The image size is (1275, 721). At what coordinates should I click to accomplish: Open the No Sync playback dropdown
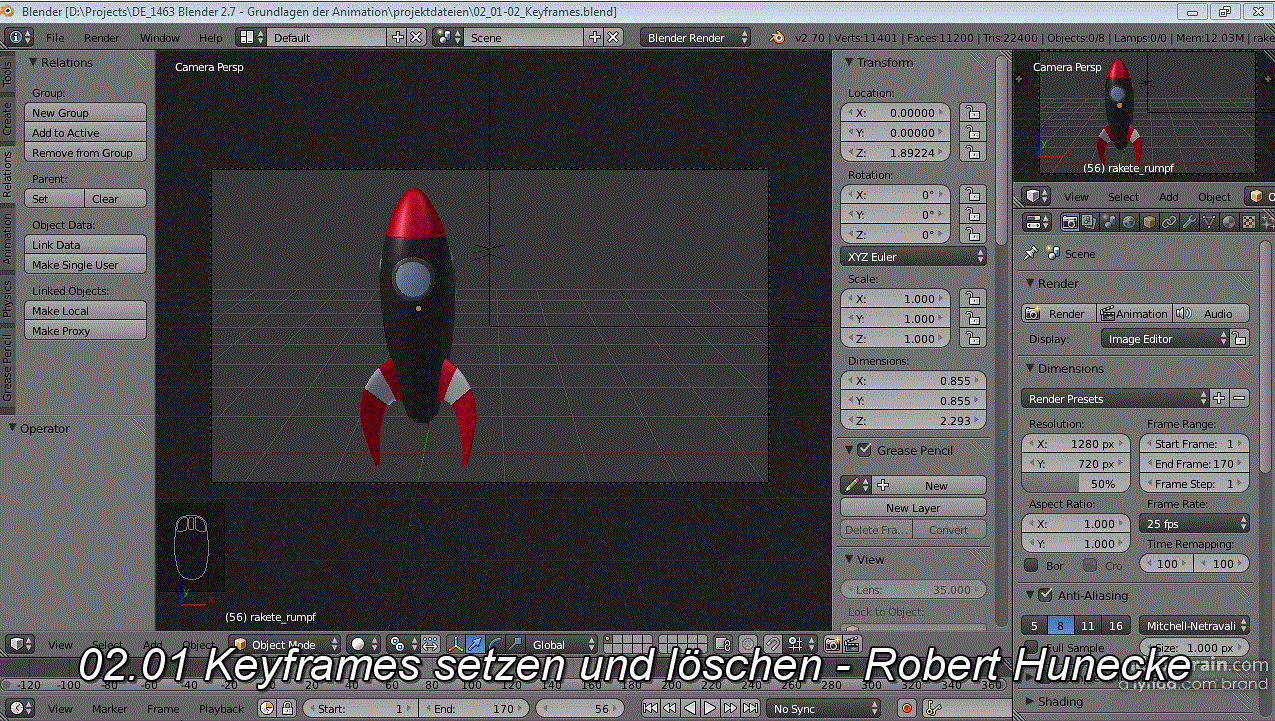pyautogui.click(x=824, y=708)
